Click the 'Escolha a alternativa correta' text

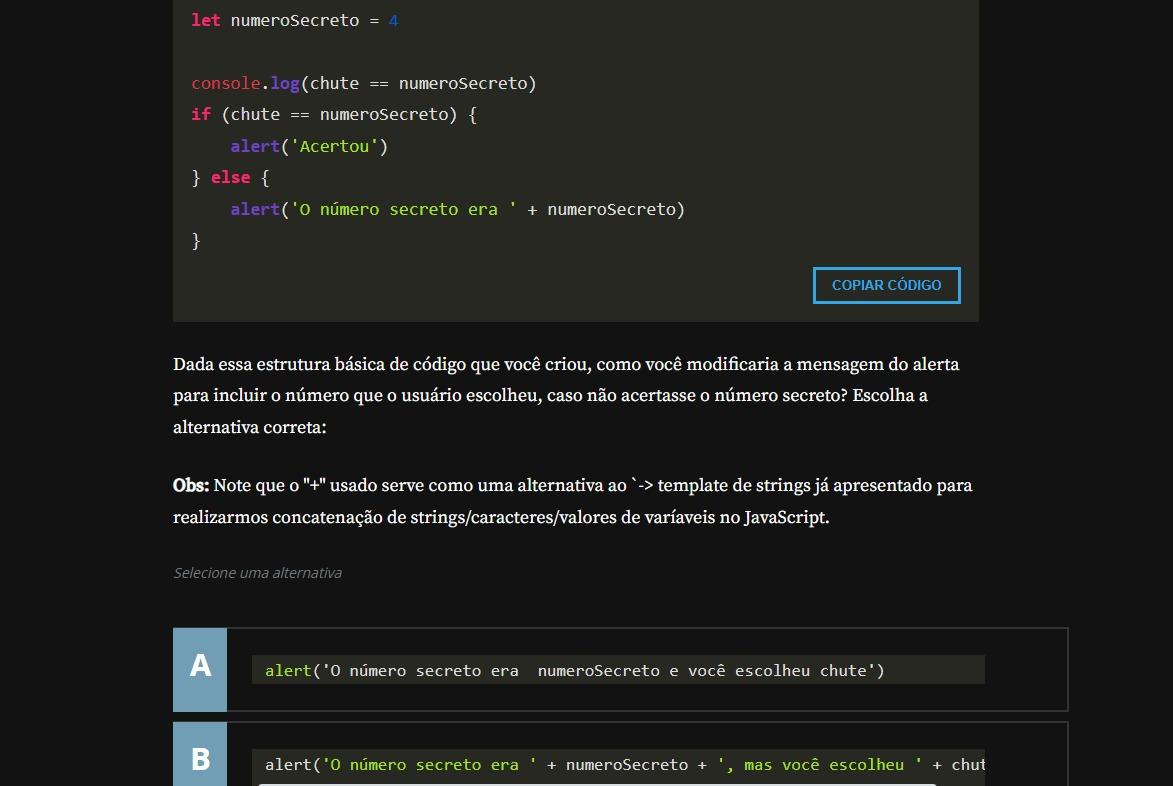click(250, 427)
